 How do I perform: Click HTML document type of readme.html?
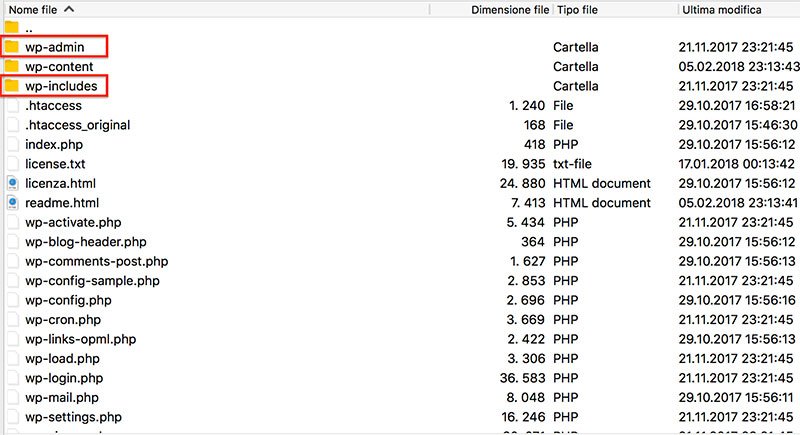coord(602,202)
